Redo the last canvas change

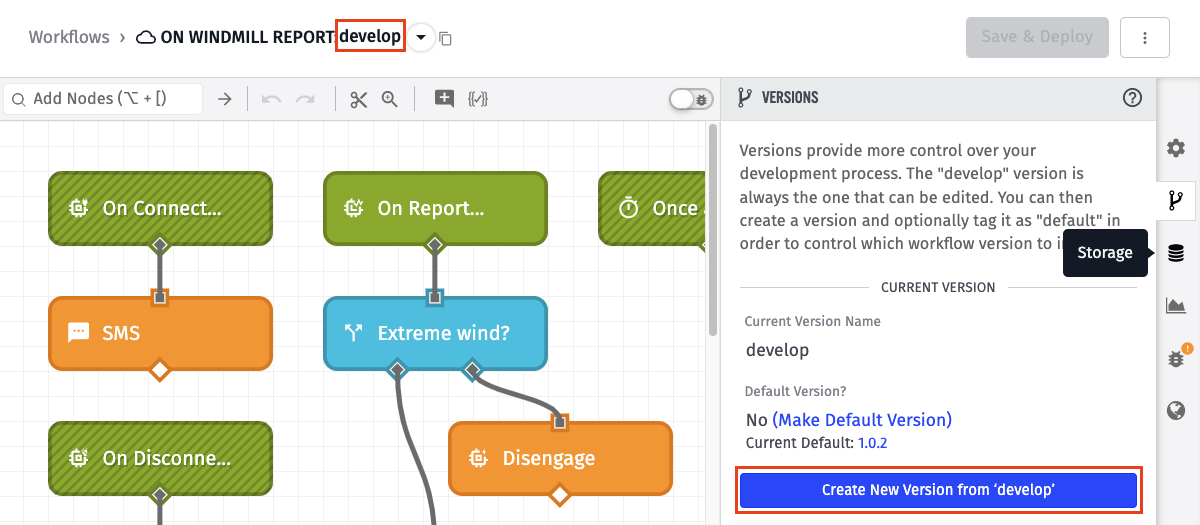[305, 99]
